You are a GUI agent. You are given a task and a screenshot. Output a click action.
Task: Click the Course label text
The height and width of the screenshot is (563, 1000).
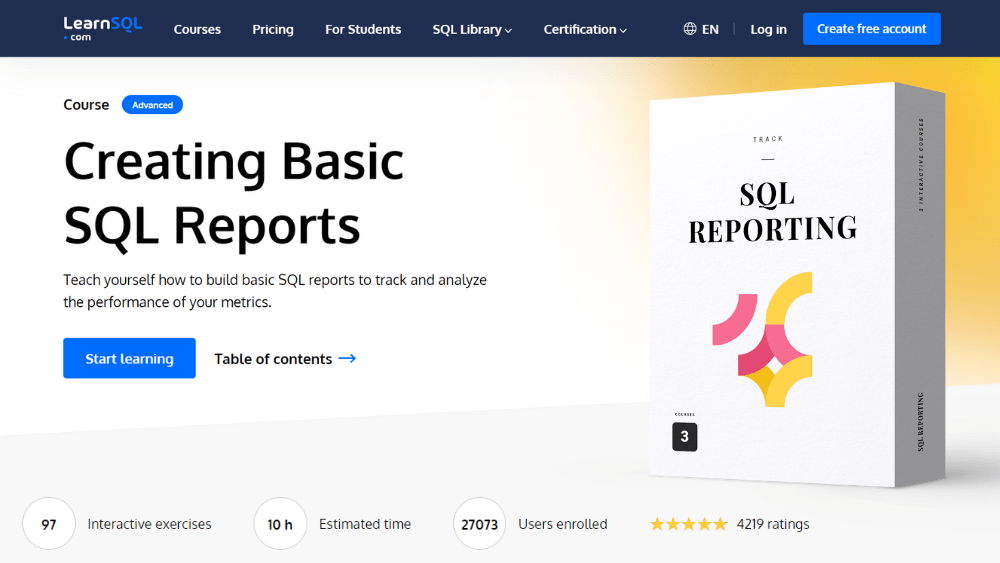pos(86,105)
